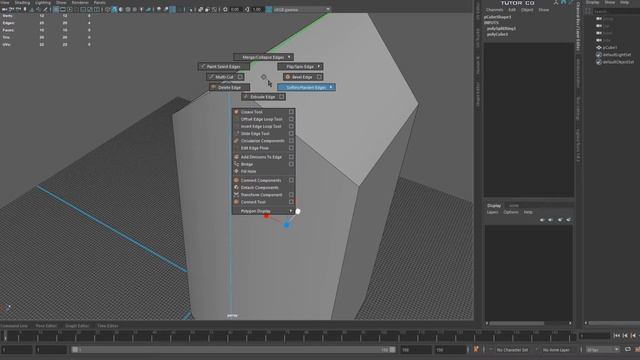The width and height of the screenshot is (640, 360).
Task: Click the lock camera icon
Action: click(12, 9)
